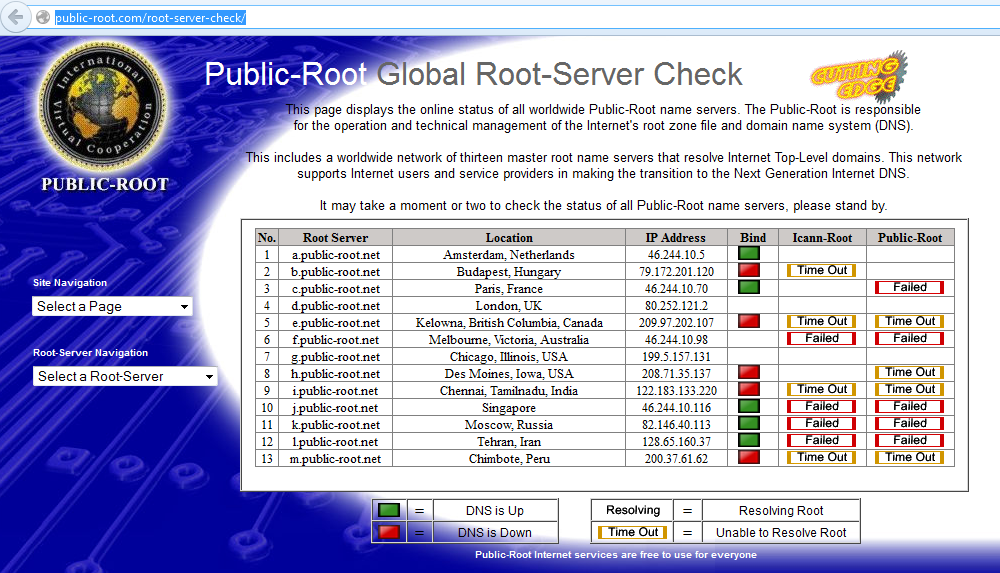Click location Amsterdam, Netherlands
Viewport: 1000px width, 573px height.
509,255
